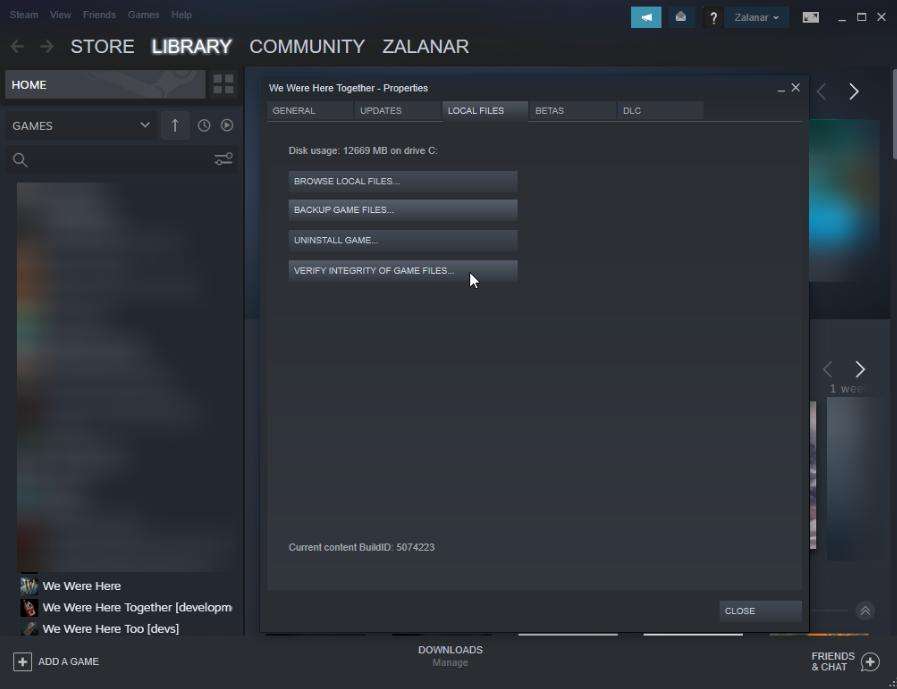
Task: Open the COMMUNITY section
Action: pyautogui.click(x=307, y=46)
